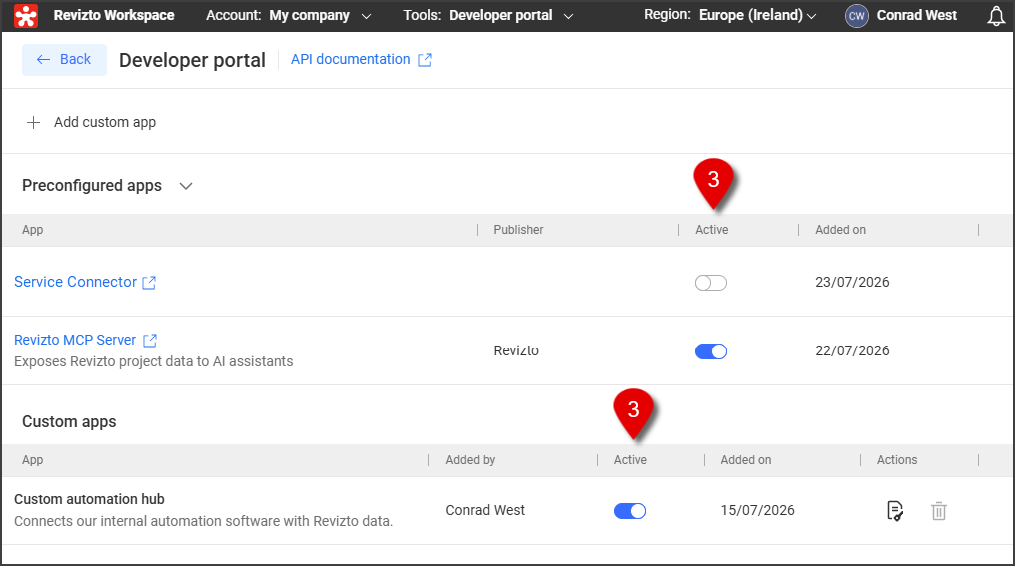Open Tools Developer portal dropdown
Image resolution: width=1015 pixels, height=566 pixels.
pos(489,16)
